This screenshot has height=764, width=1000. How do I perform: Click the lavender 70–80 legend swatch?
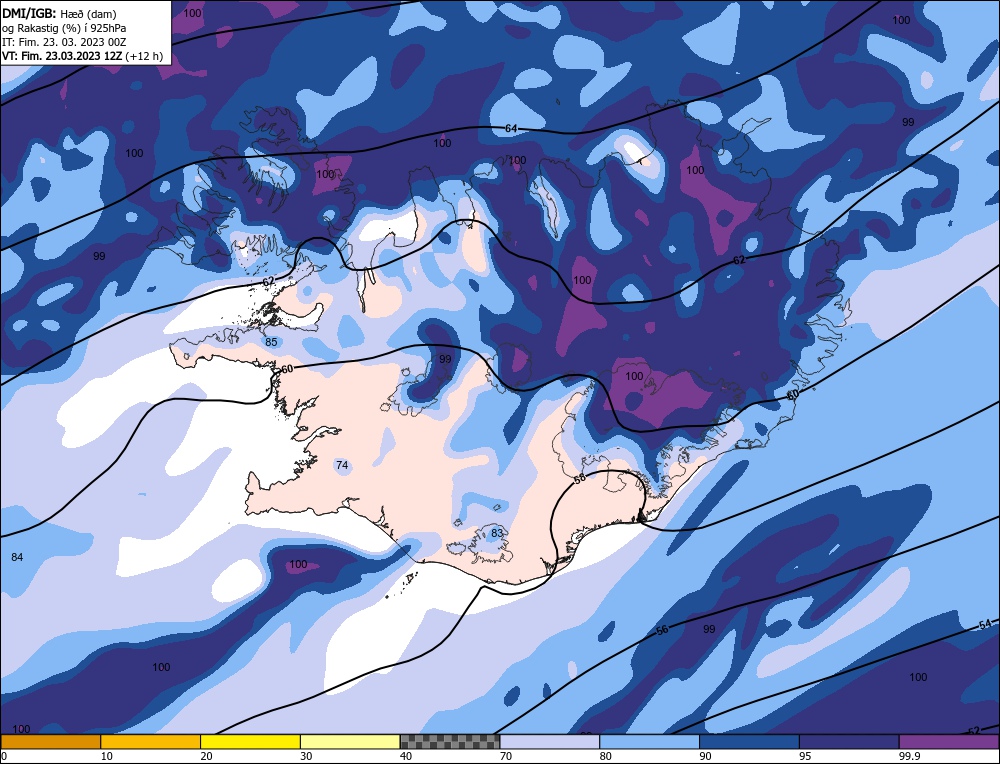[550, 741]
